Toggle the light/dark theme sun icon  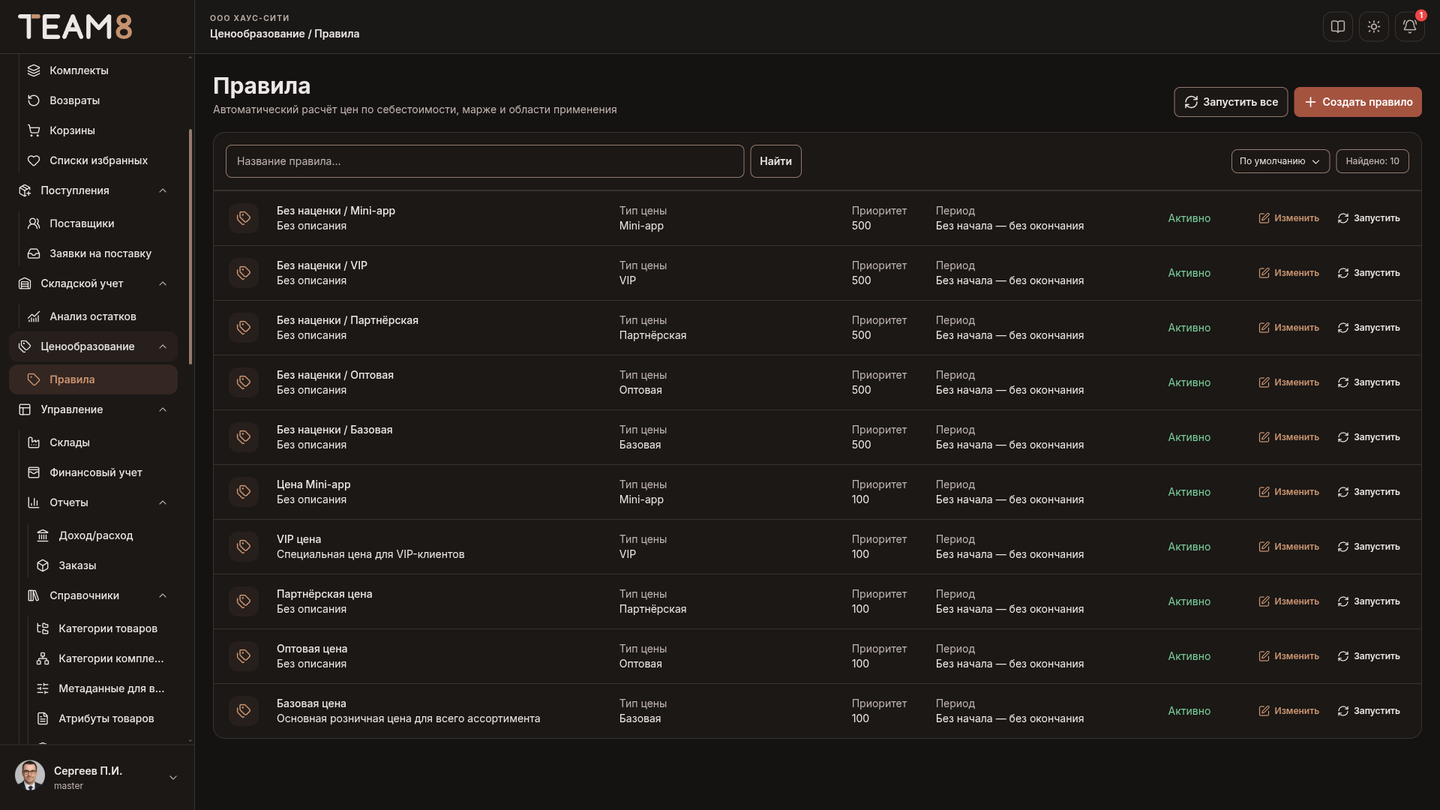tap(1374, 27)
